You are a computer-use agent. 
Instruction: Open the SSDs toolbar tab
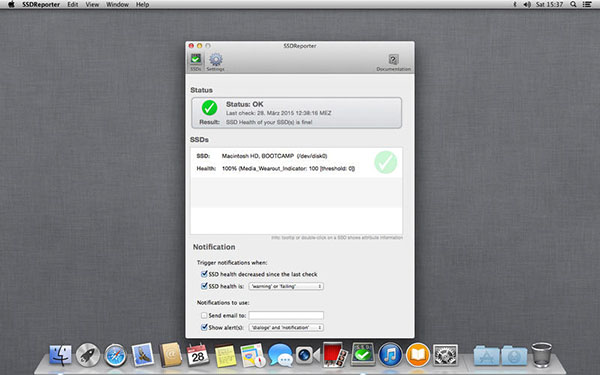coord(196,62)
